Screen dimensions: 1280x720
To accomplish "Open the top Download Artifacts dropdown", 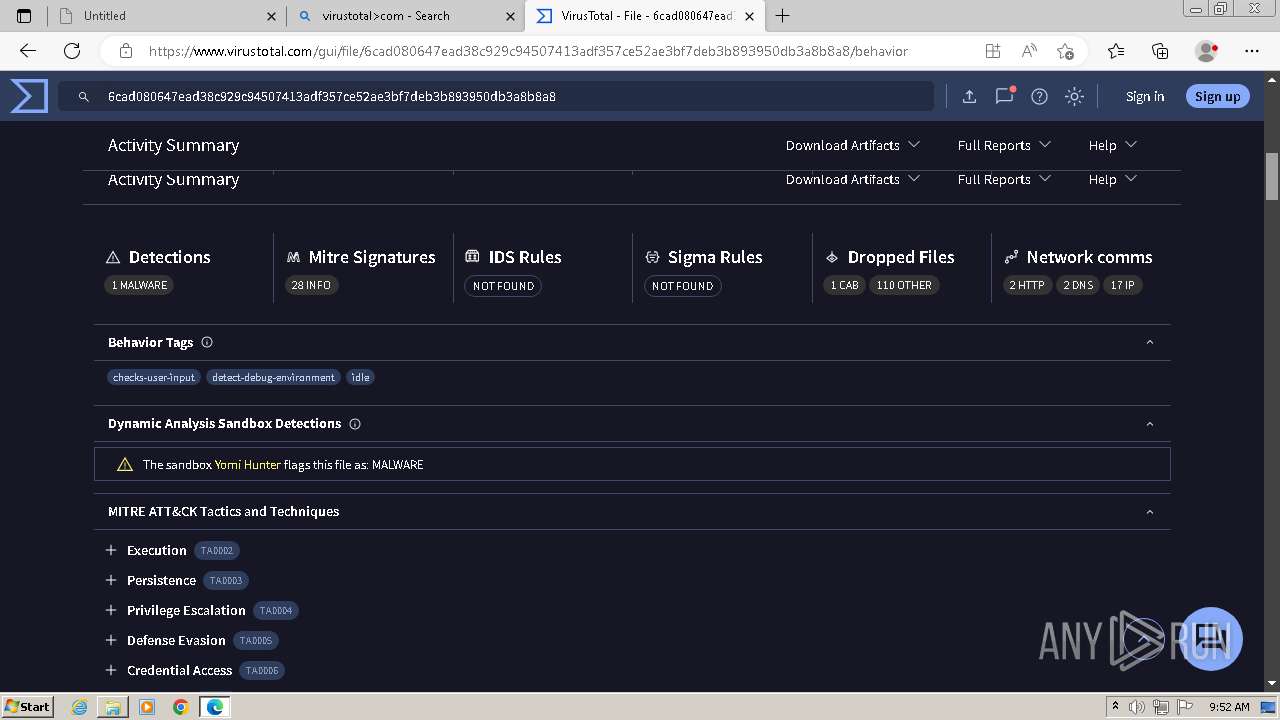I will pyautogui.click(x=853, y=145).
